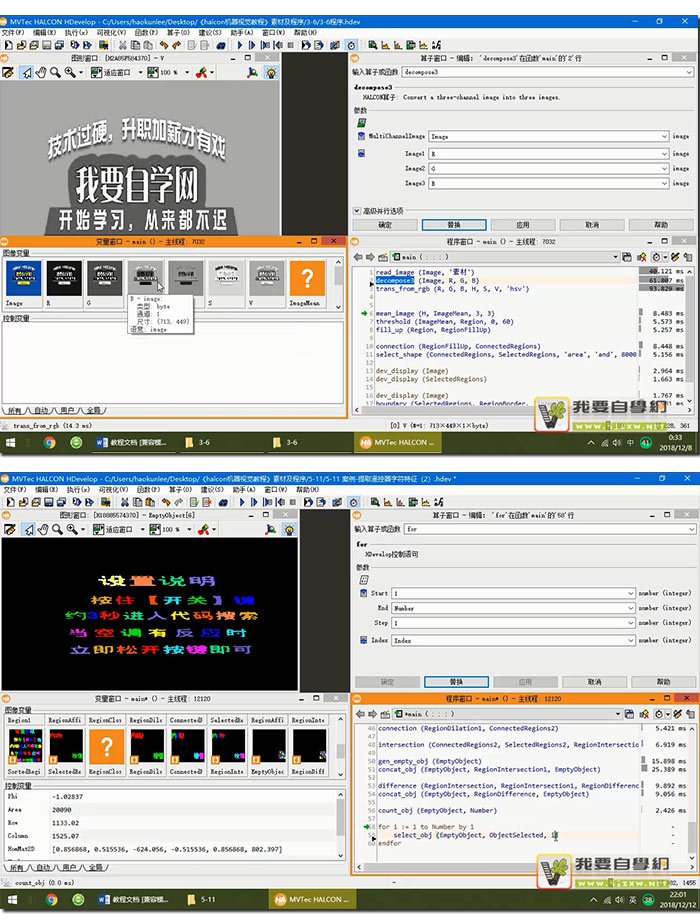Select the SortedRegi colorful variable thumbnail
700x920 pixels.
click(25, 746)
